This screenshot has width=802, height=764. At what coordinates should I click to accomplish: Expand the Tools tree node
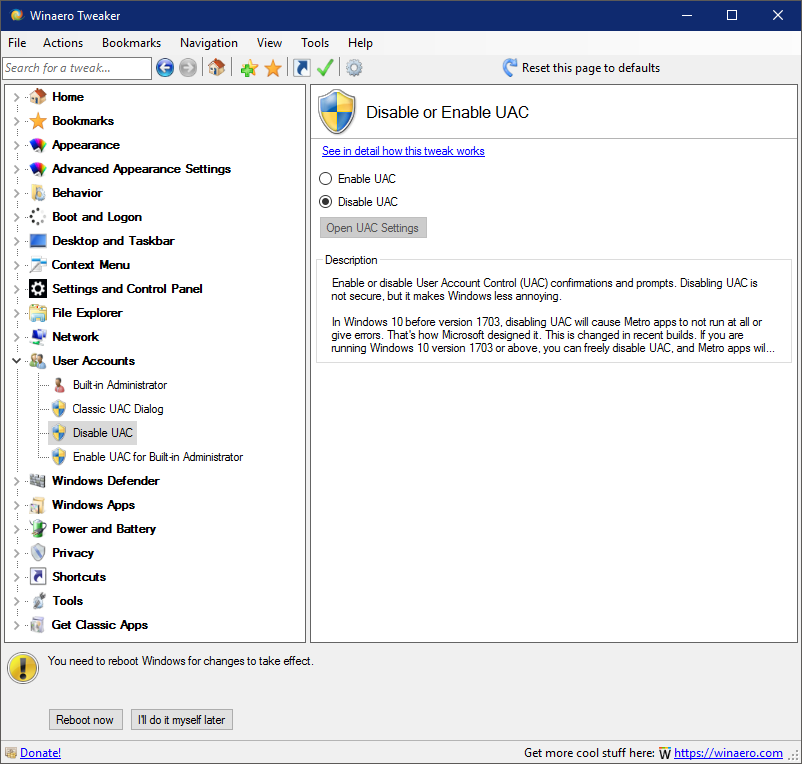pos(16,601)
